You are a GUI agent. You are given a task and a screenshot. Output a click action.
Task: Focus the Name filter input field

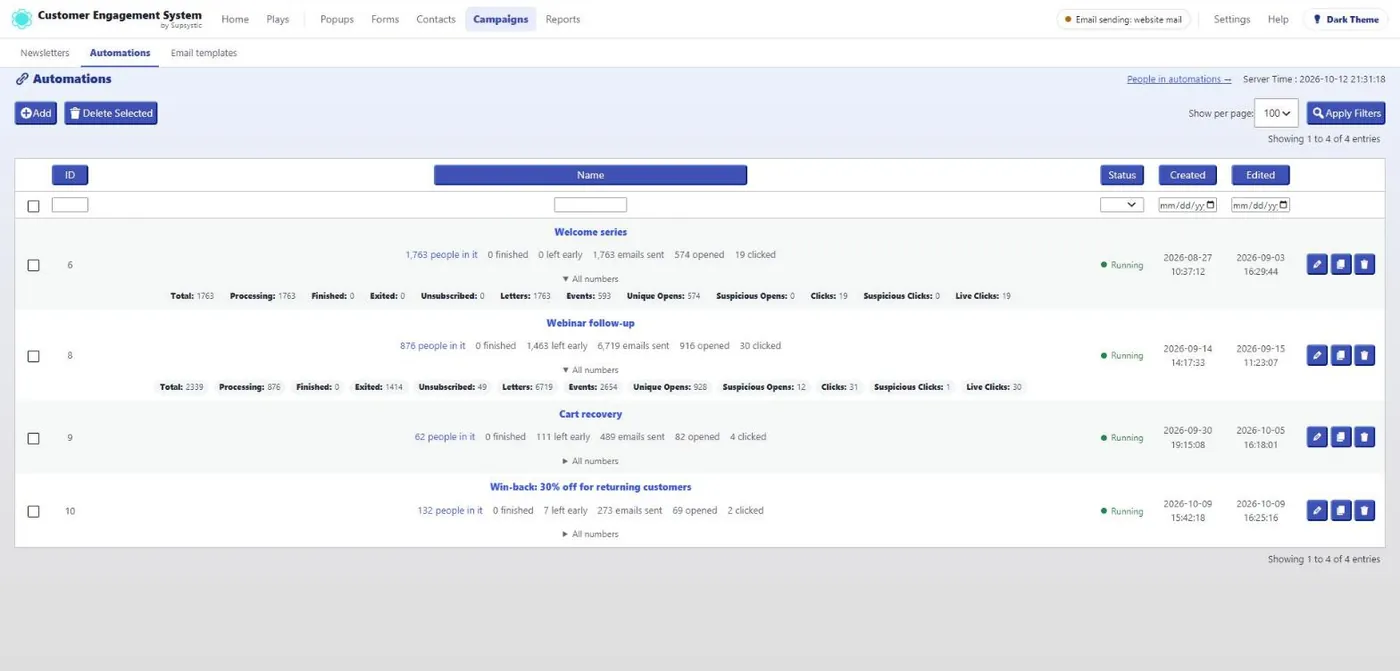click(x=590, y=205)
